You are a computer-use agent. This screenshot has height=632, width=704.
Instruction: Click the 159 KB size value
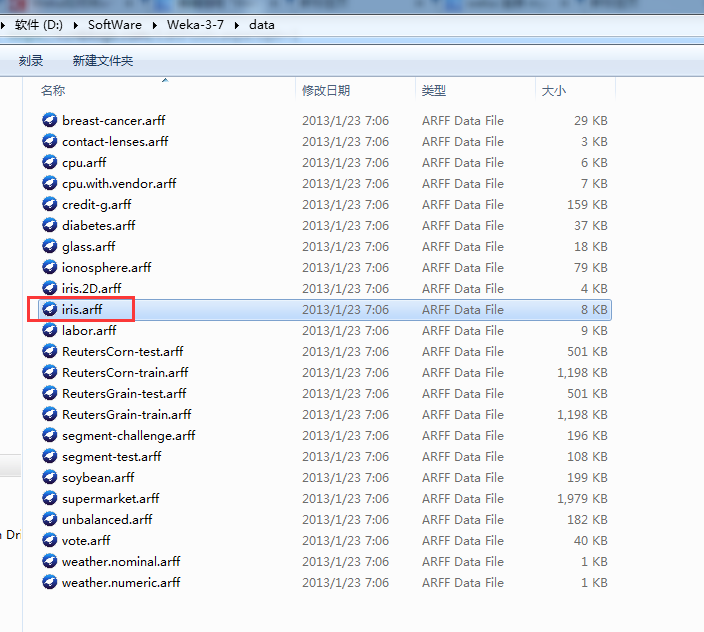tap(587, 204)
